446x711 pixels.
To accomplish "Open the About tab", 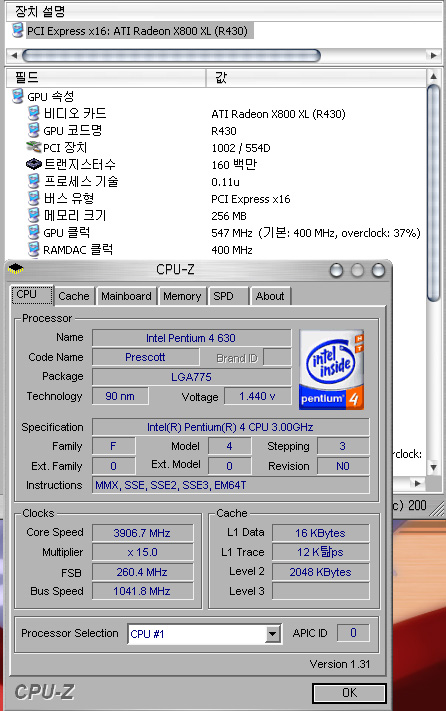I will tap(270, 296).
